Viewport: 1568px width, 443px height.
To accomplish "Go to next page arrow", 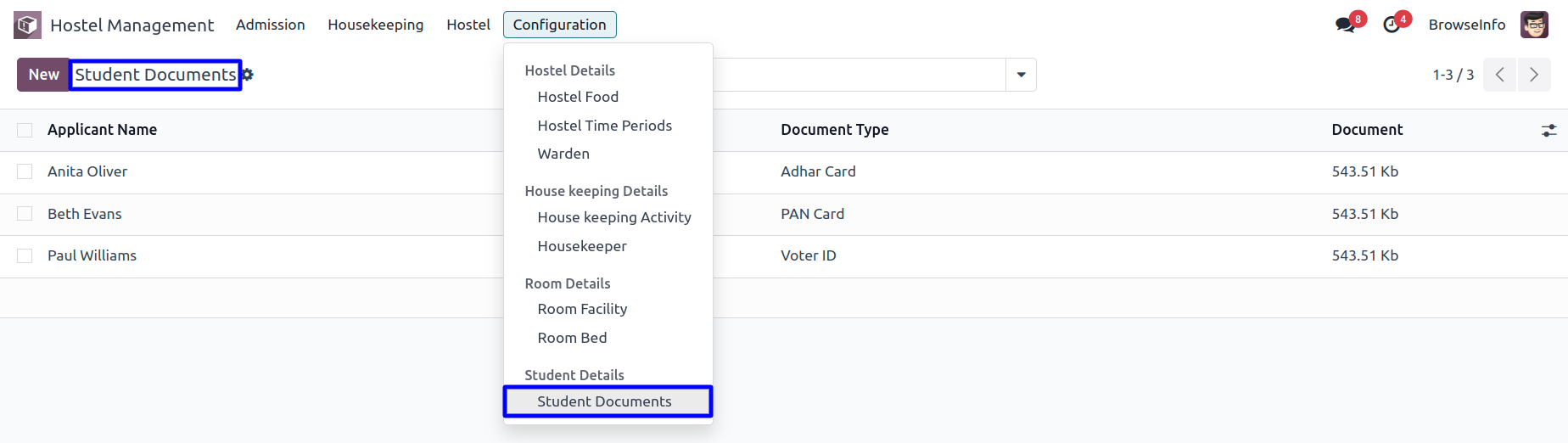I will click(1534, 75).
